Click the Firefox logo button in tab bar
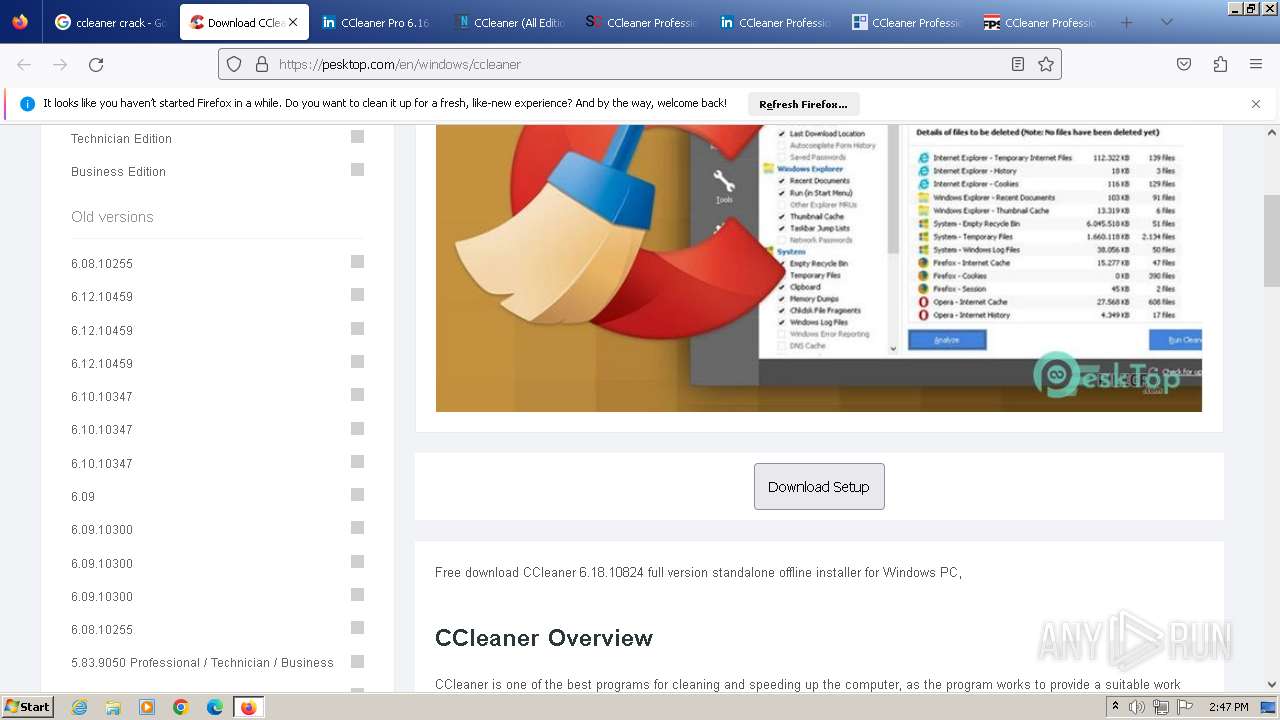This screenshot has height=720, width=1280. click(20, 22)
